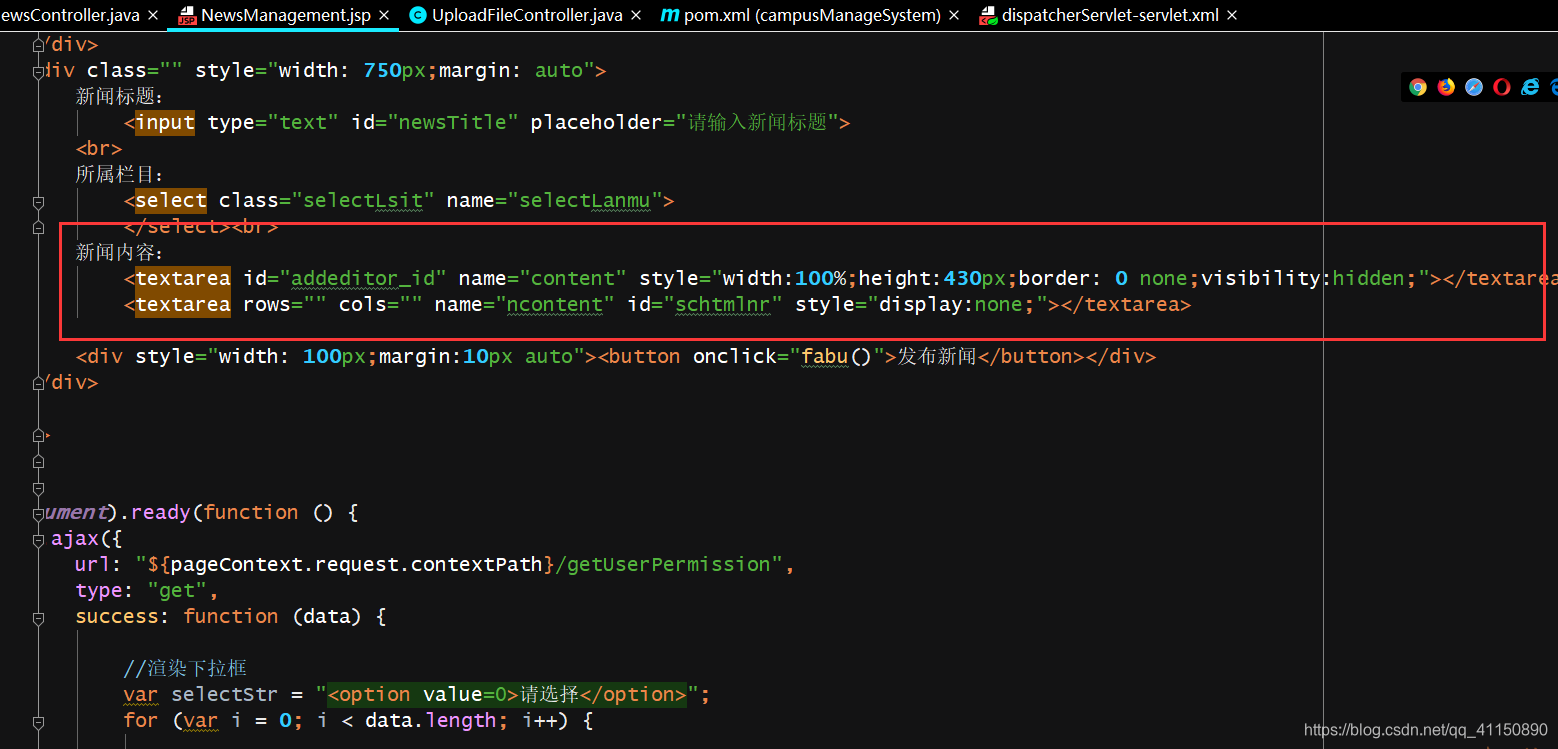Click the br tag under input line
Viewport: 1558px width, 749px height.
99,149
